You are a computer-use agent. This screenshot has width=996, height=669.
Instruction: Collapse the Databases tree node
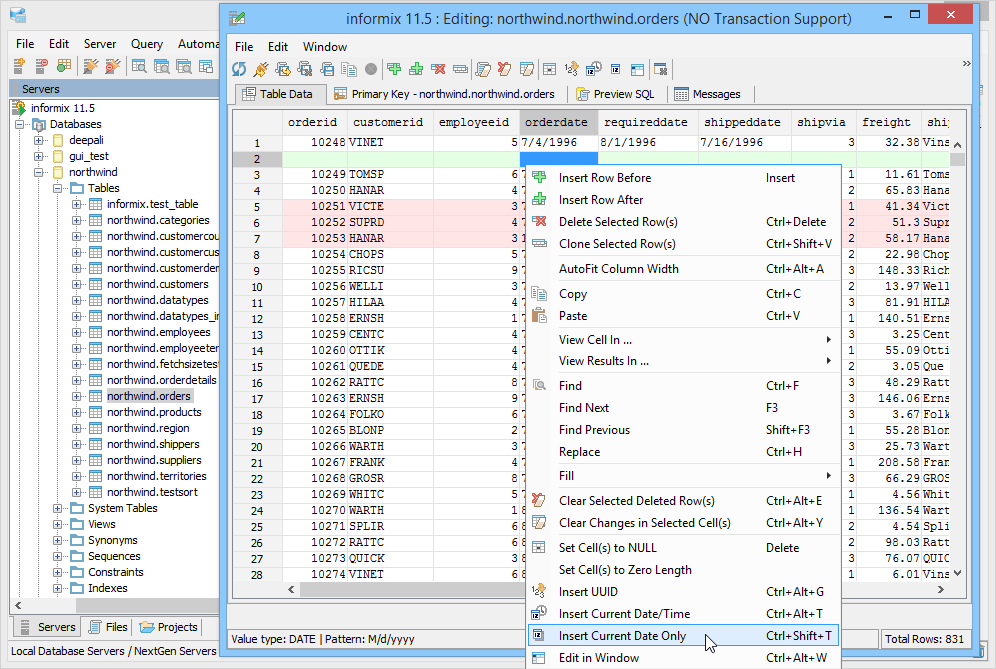pos(20,125)
